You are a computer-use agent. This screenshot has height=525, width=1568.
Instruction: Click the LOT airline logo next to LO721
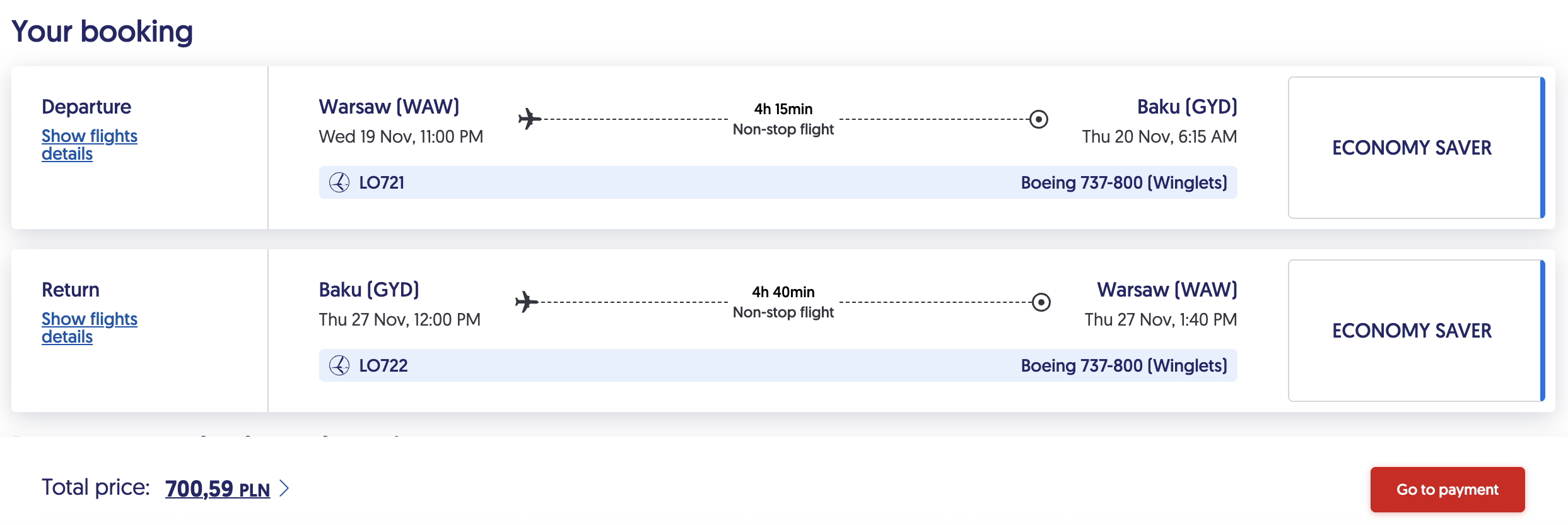tap(339, 182)
